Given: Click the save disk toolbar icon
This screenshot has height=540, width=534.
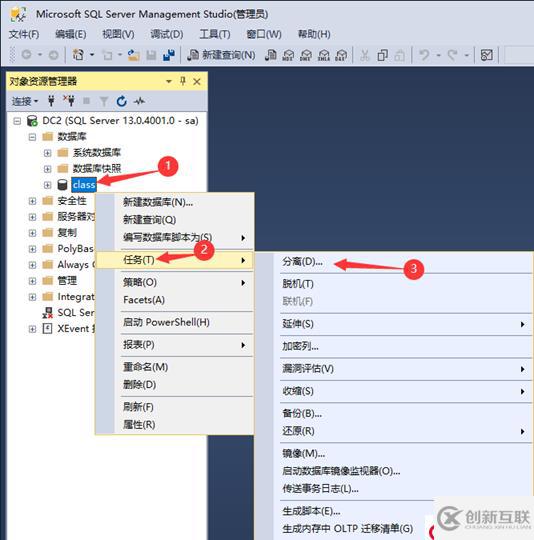Looking at the screenshot, I should point(151,55).
